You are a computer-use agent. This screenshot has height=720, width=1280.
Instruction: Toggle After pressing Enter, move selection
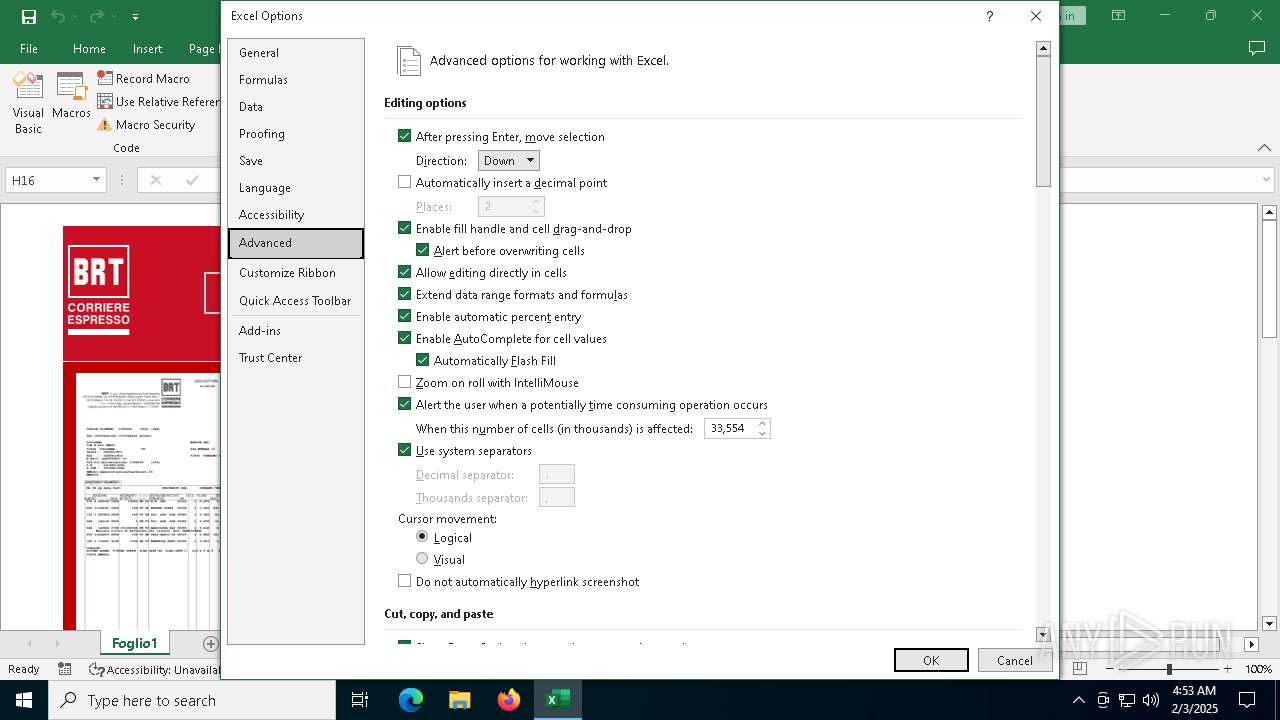coord(405,136)
